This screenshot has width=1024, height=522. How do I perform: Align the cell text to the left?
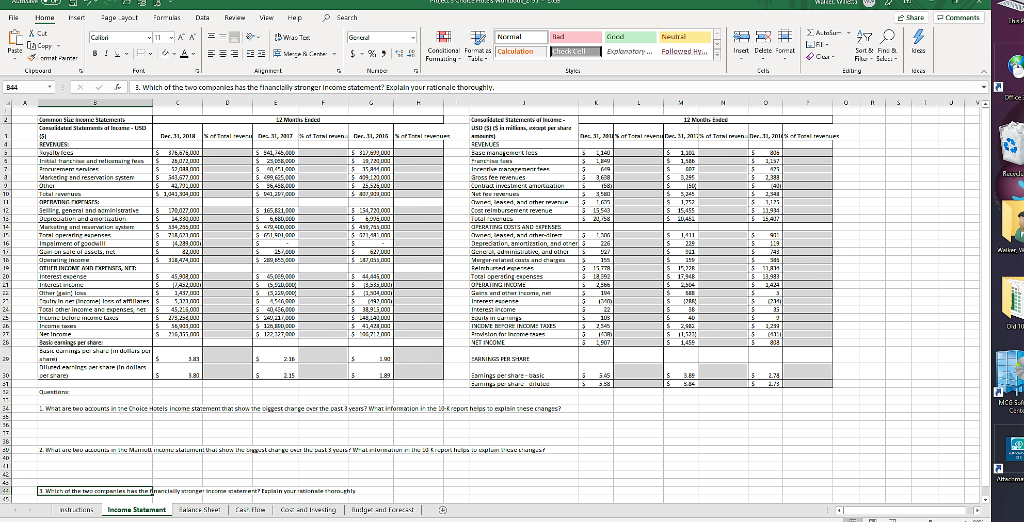click(214, 54)
